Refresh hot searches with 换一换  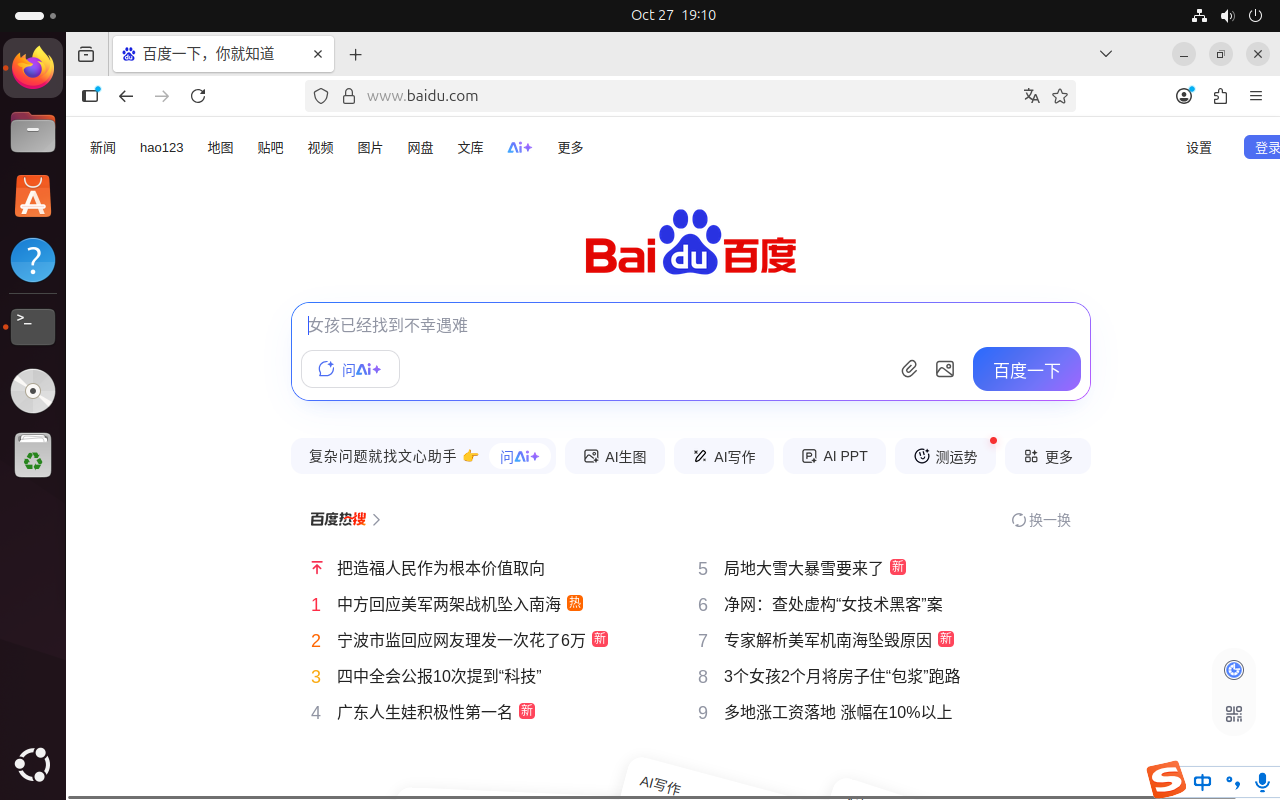(x=1041, y=520)
